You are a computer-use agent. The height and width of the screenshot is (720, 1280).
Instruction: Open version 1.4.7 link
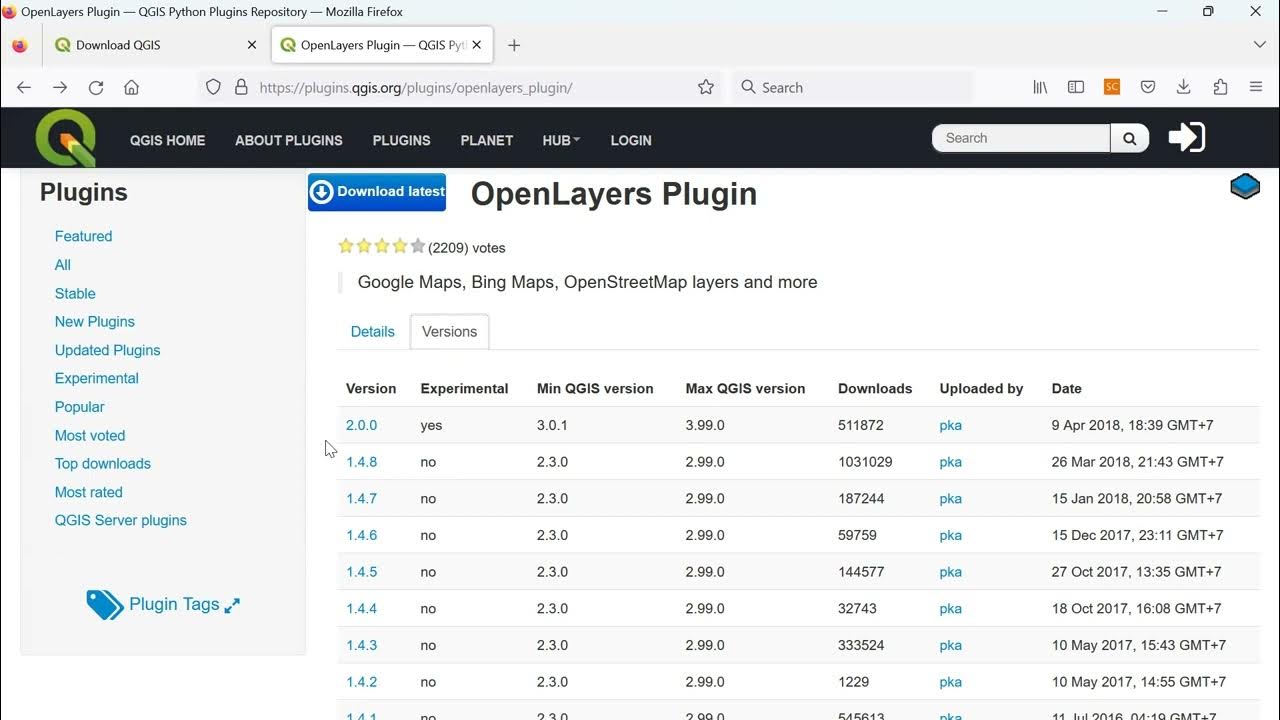(361, 499)
